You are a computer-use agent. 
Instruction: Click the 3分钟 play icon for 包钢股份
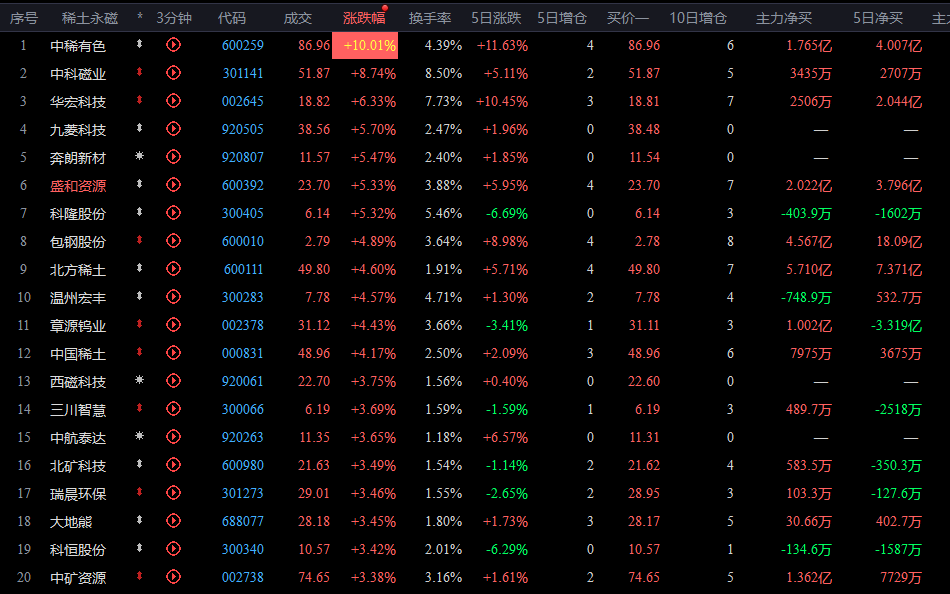pos(173,241)
